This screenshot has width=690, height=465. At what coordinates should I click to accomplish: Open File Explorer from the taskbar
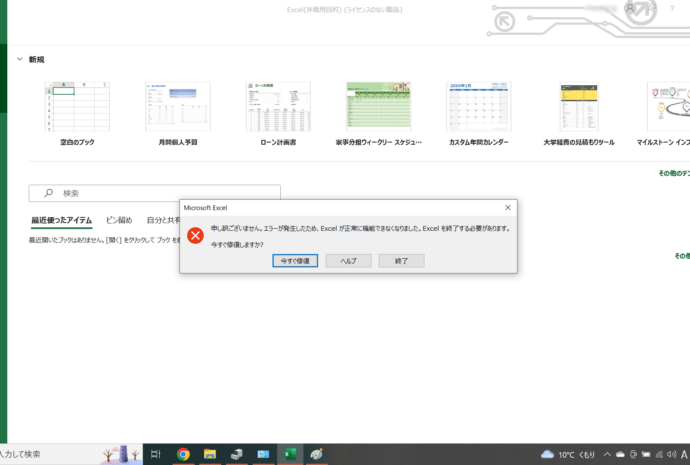(x=210, y=454)
